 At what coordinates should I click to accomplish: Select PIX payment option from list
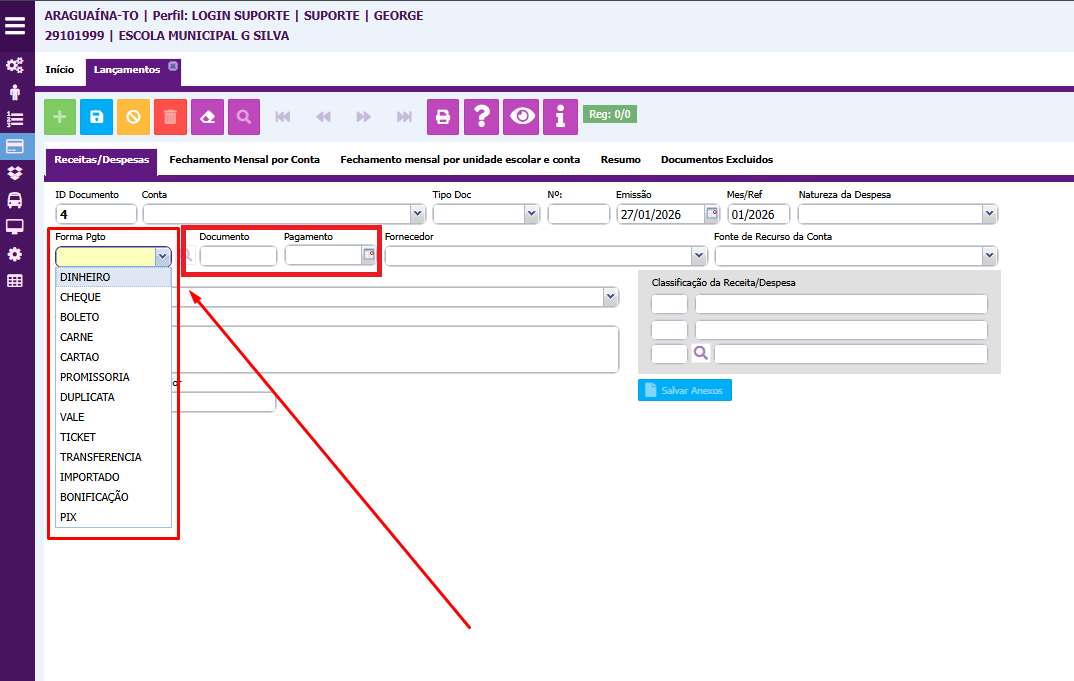(69, 517)
